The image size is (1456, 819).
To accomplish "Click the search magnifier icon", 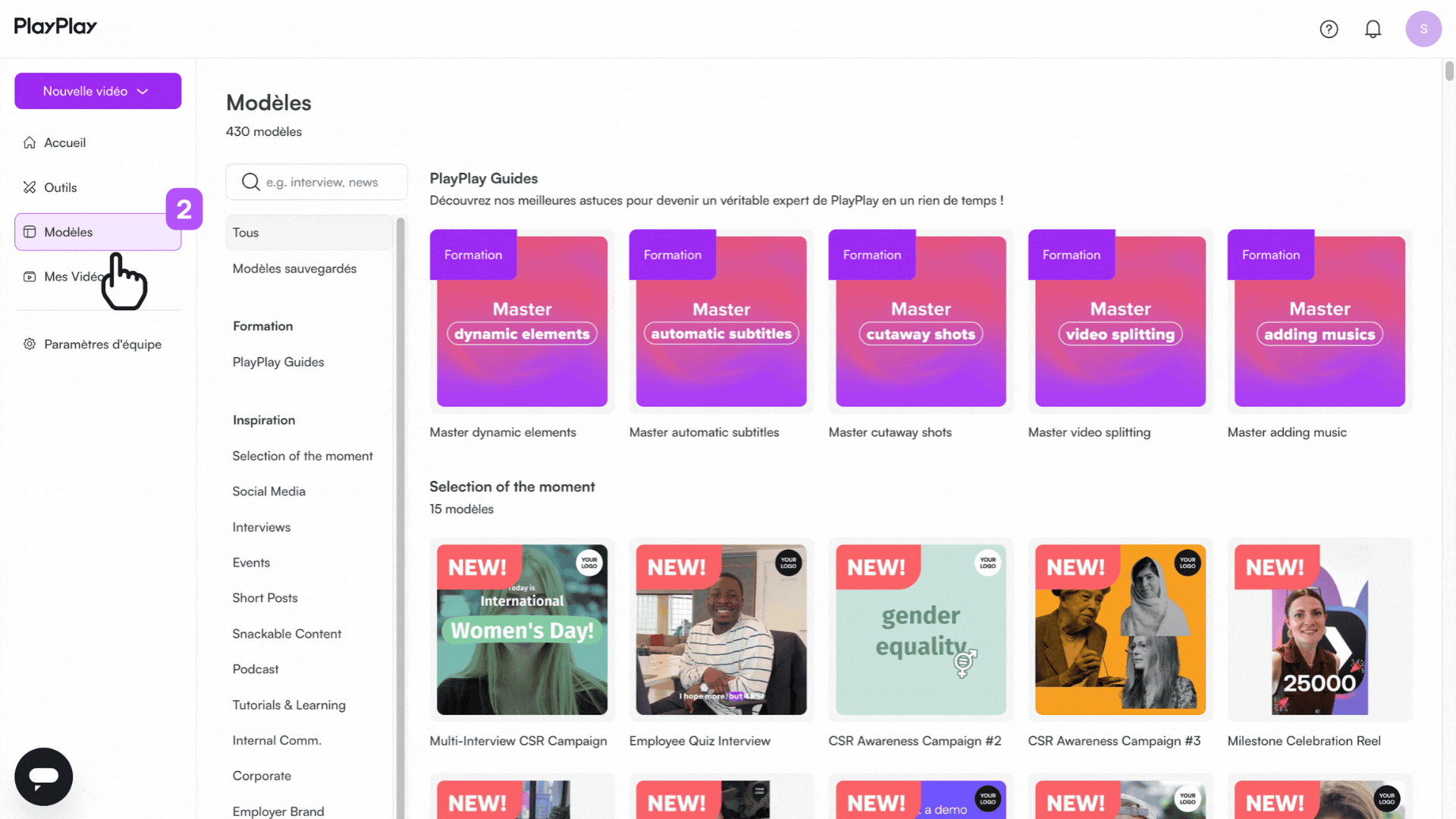I will point(250,182).
